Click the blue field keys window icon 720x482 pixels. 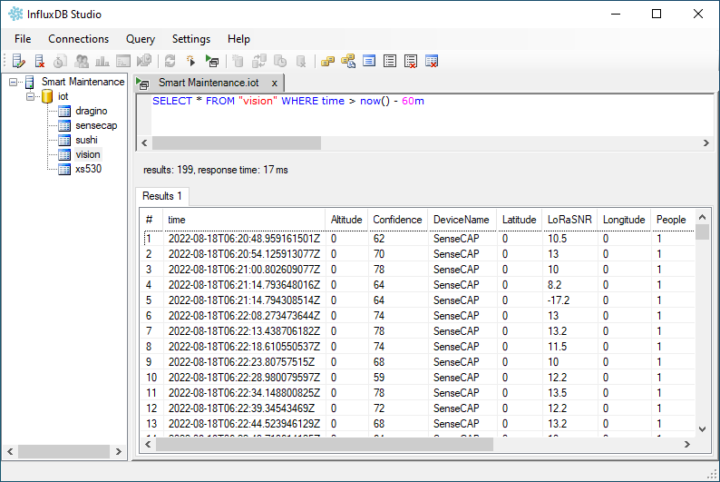tap(369, 61)
